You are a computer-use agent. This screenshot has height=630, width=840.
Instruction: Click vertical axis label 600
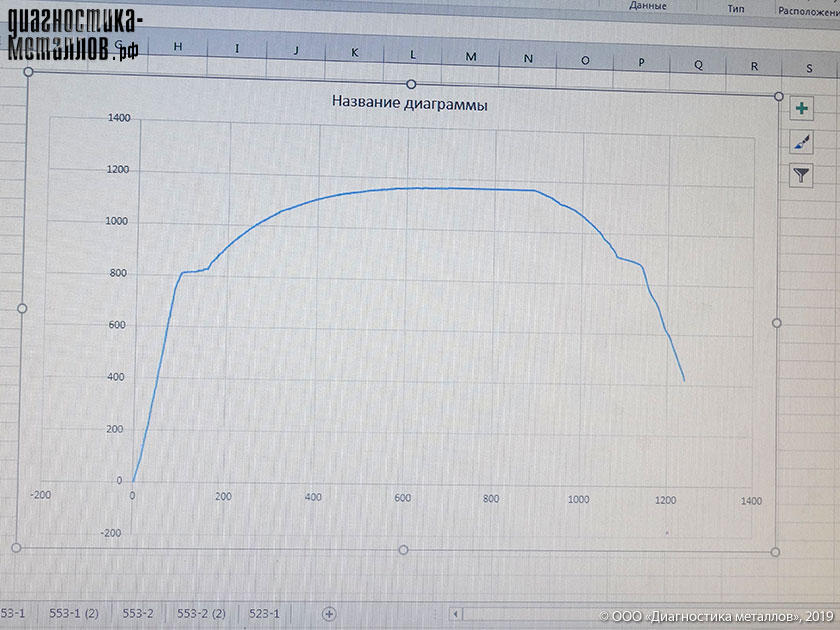pyautogui.click(x=117, y=325)
